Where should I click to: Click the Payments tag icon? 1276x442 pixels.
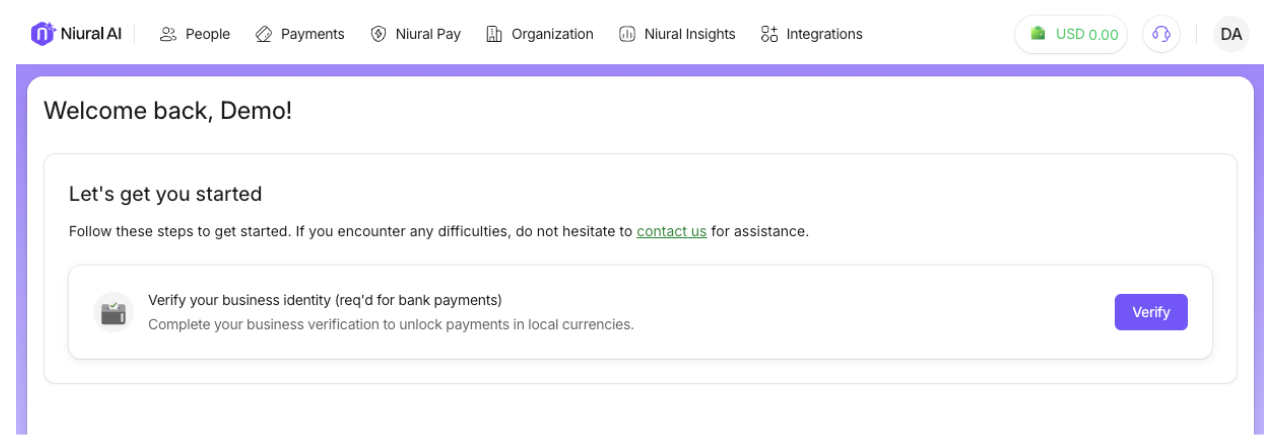pyautogui.click(x=264, y=34)
